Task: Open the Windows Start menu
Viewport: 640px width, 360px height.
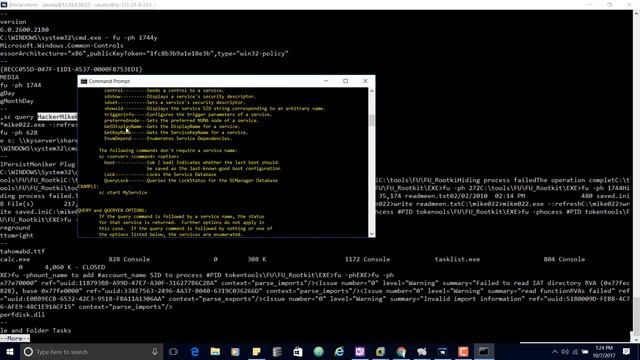Action: click(9, 352)
